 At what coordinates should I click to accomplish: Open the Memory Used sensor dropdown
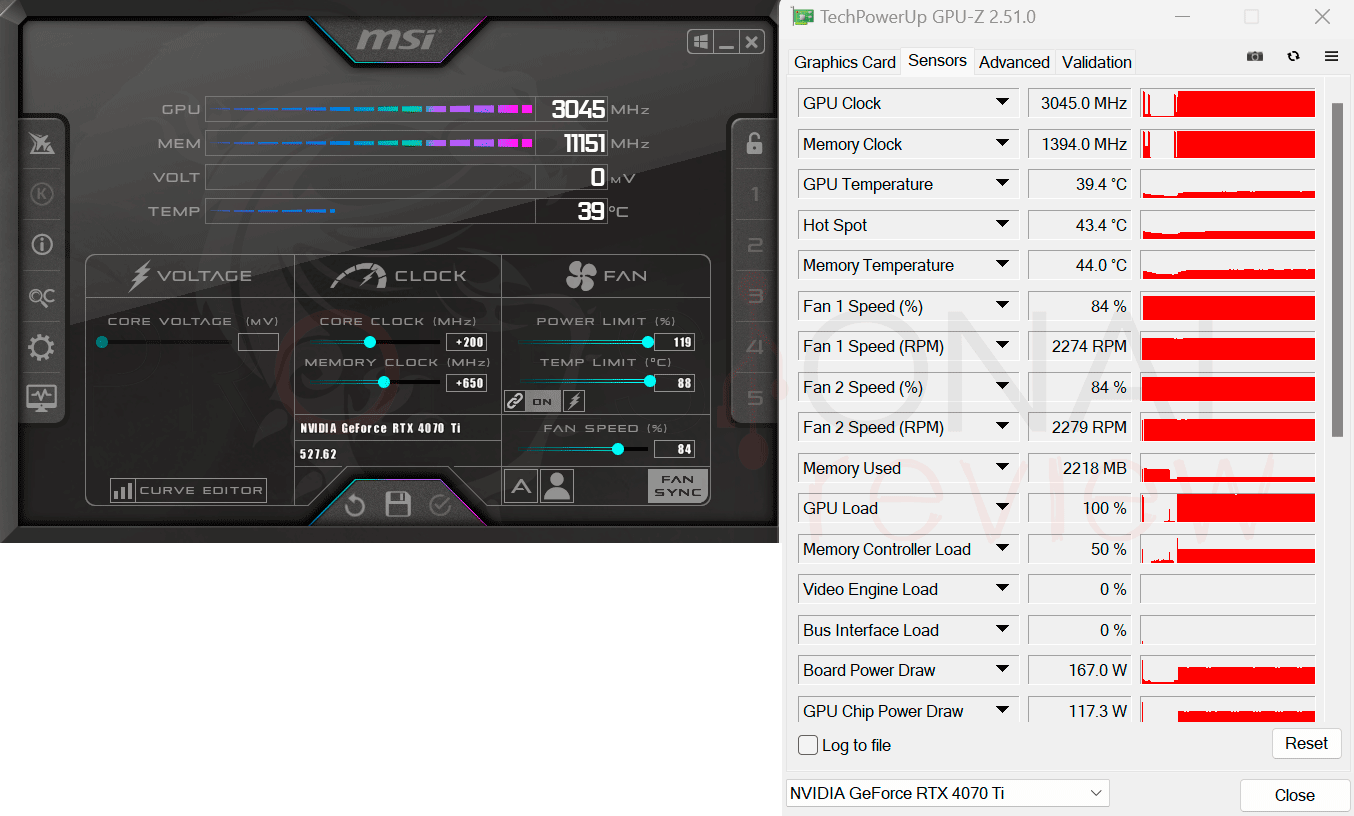tap(1002, 467)
